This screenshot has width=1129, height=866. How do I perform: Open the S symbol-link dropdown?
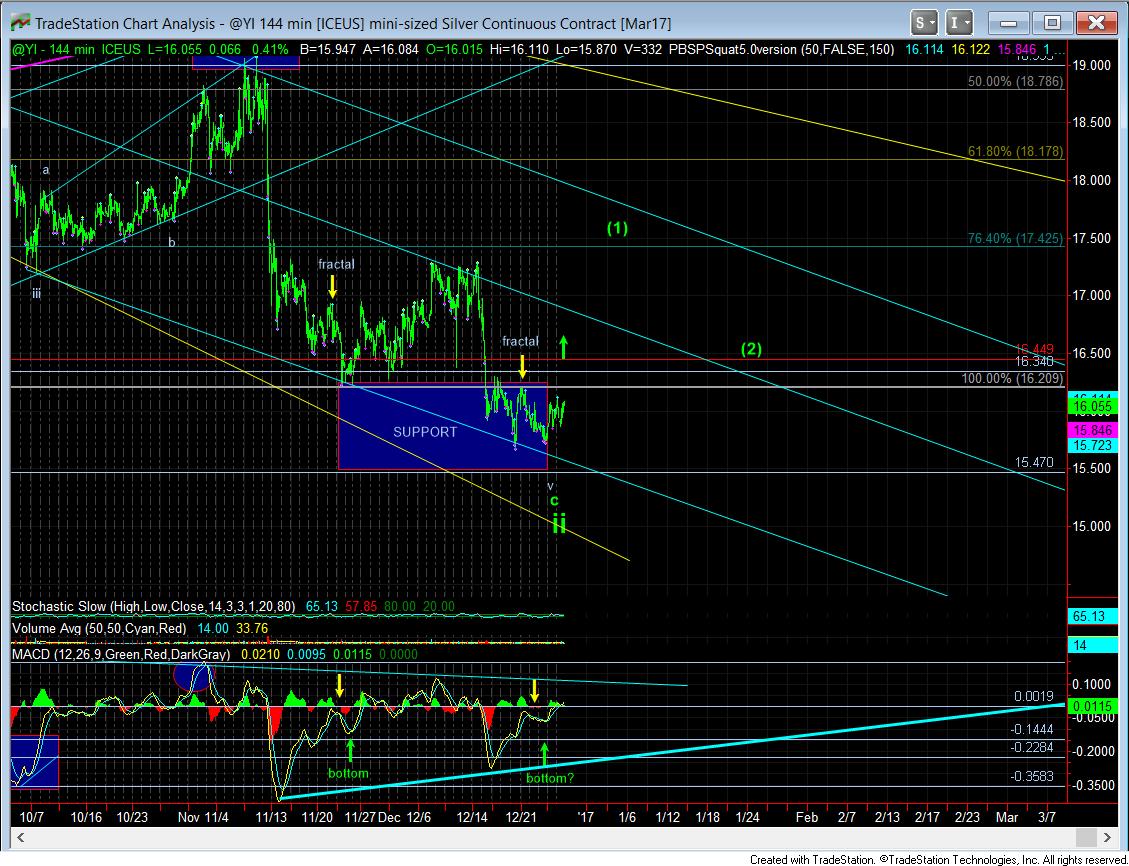point(924,23)
